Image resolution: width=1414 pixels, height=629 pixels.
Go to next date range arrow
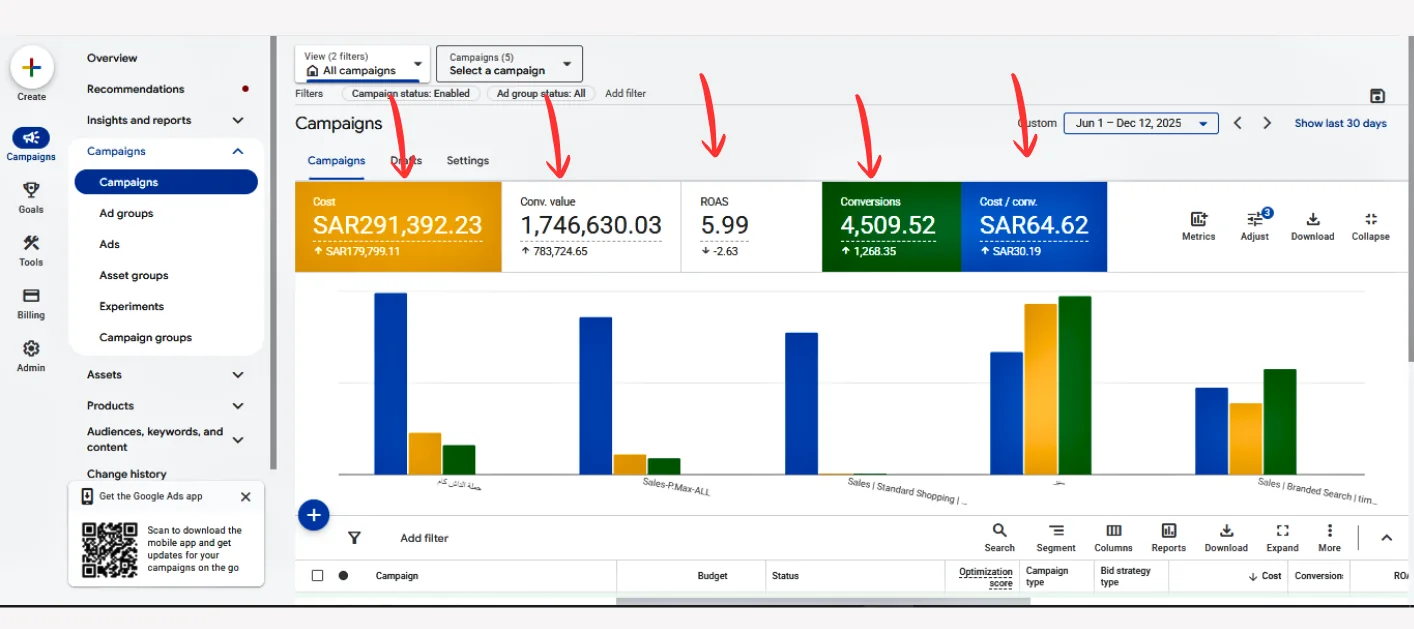point(1267,123)
